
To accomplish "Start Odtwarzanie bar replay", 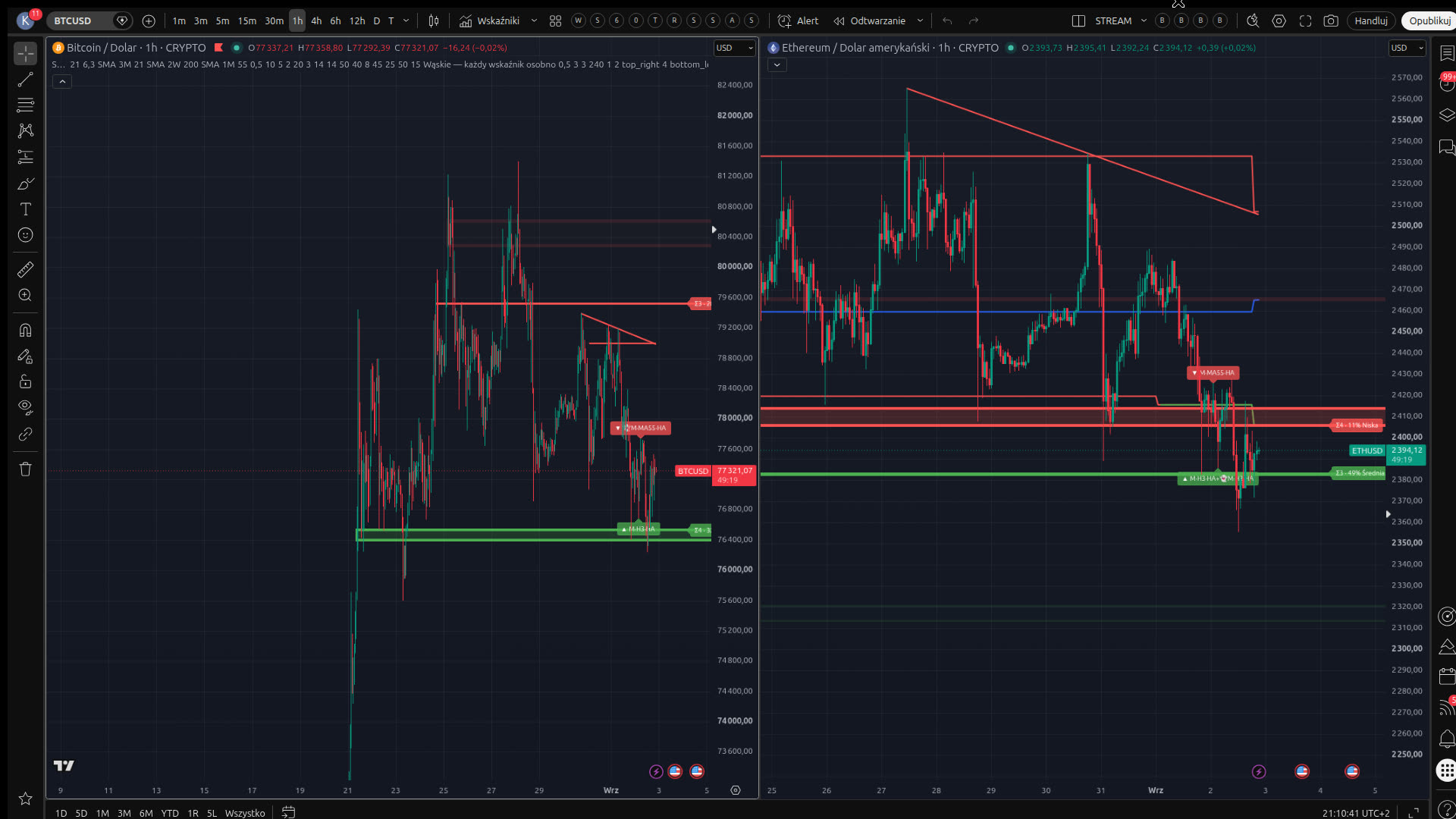I will click(870, 21).
